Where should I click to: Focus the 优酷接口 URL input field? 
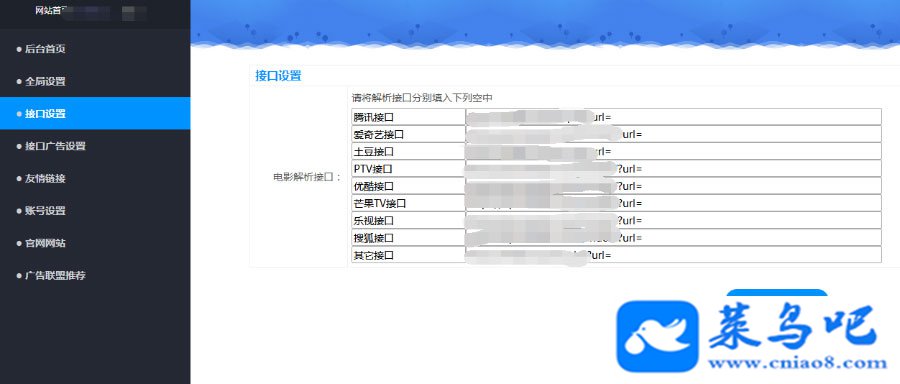(x=673, y=185)
